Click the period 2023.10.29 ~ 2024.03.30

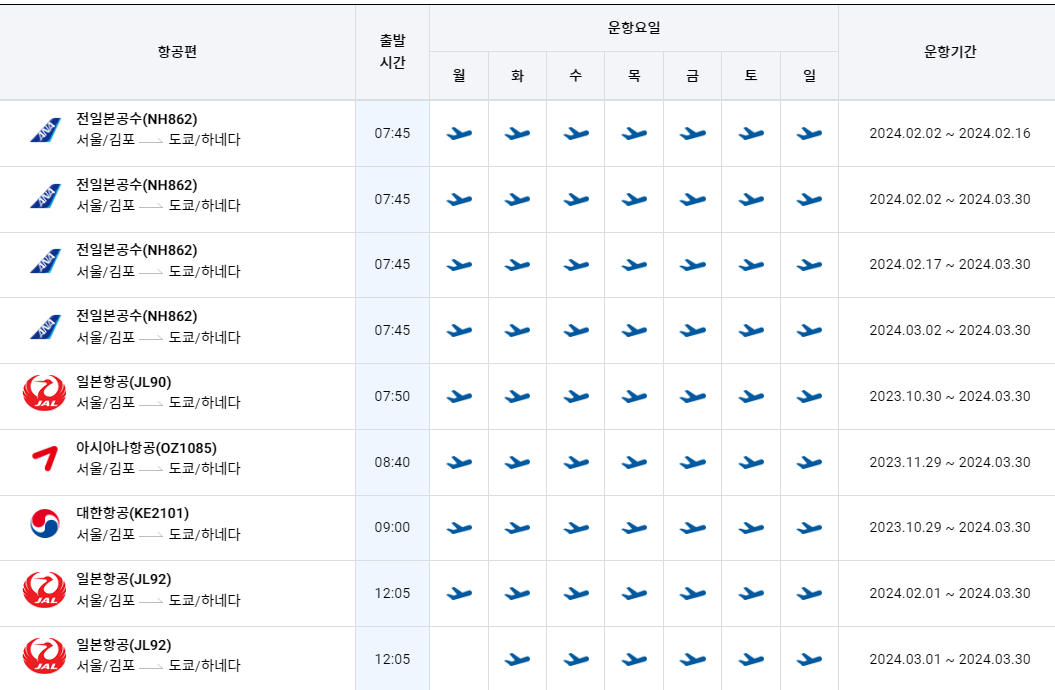coord(949,527)
